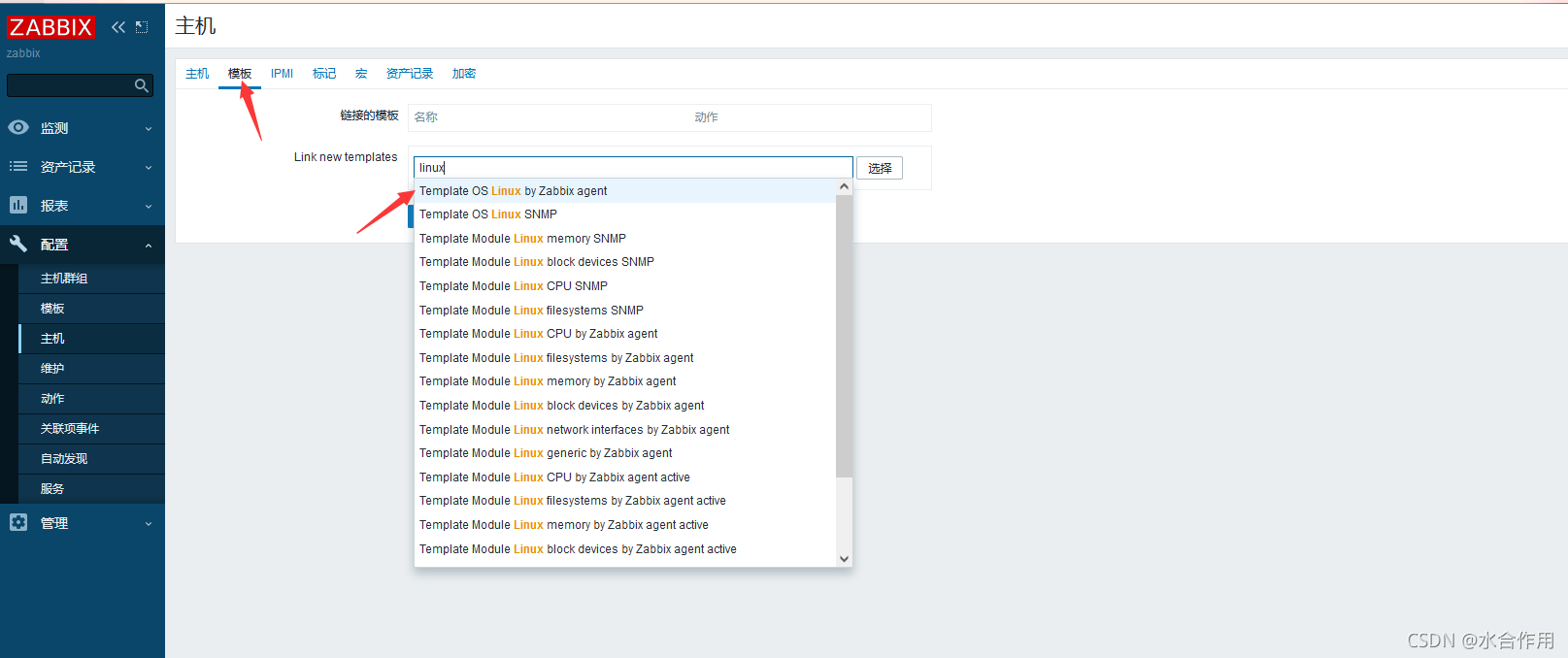Expand the 监测 menu chevron
The height and width of the screenshot is (658, 1568).
pyautogui.click(x=149, y=128)
